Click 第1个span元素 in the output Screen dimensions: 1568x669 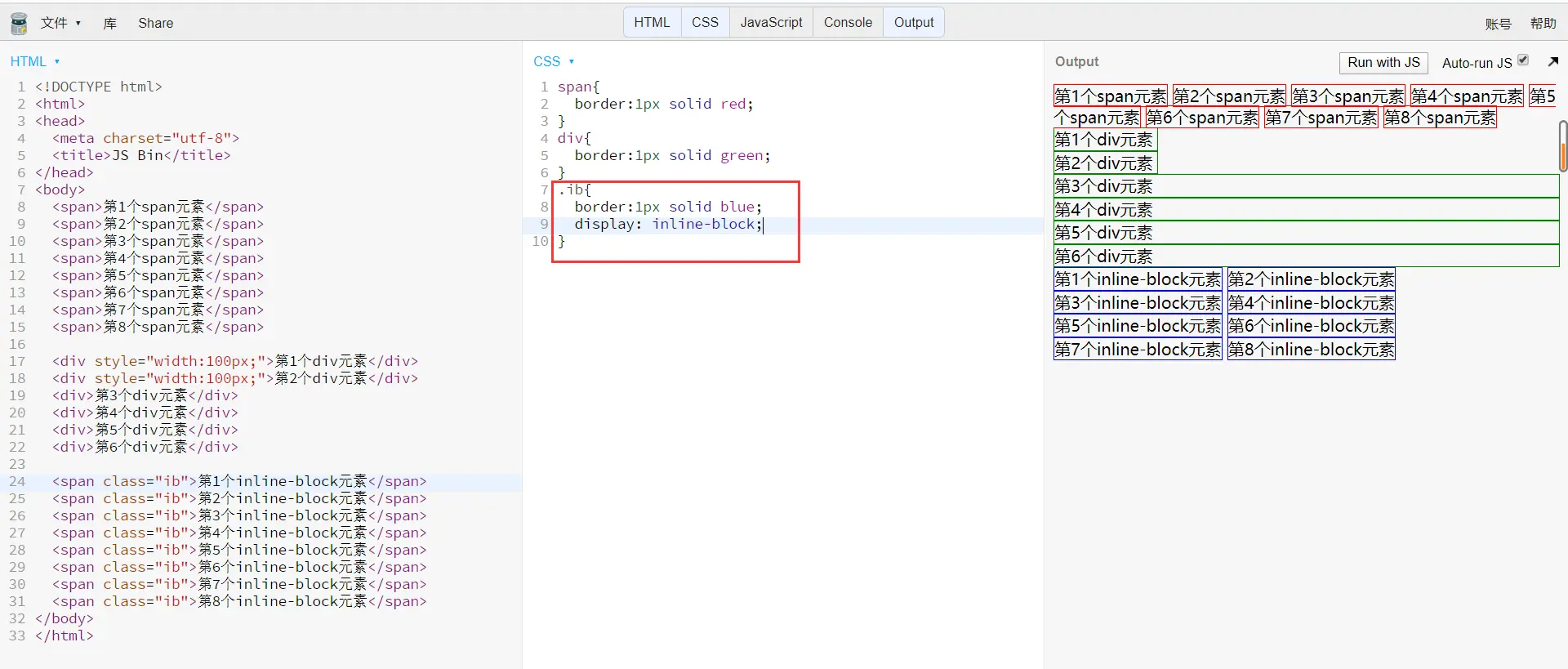[1111, 96]
